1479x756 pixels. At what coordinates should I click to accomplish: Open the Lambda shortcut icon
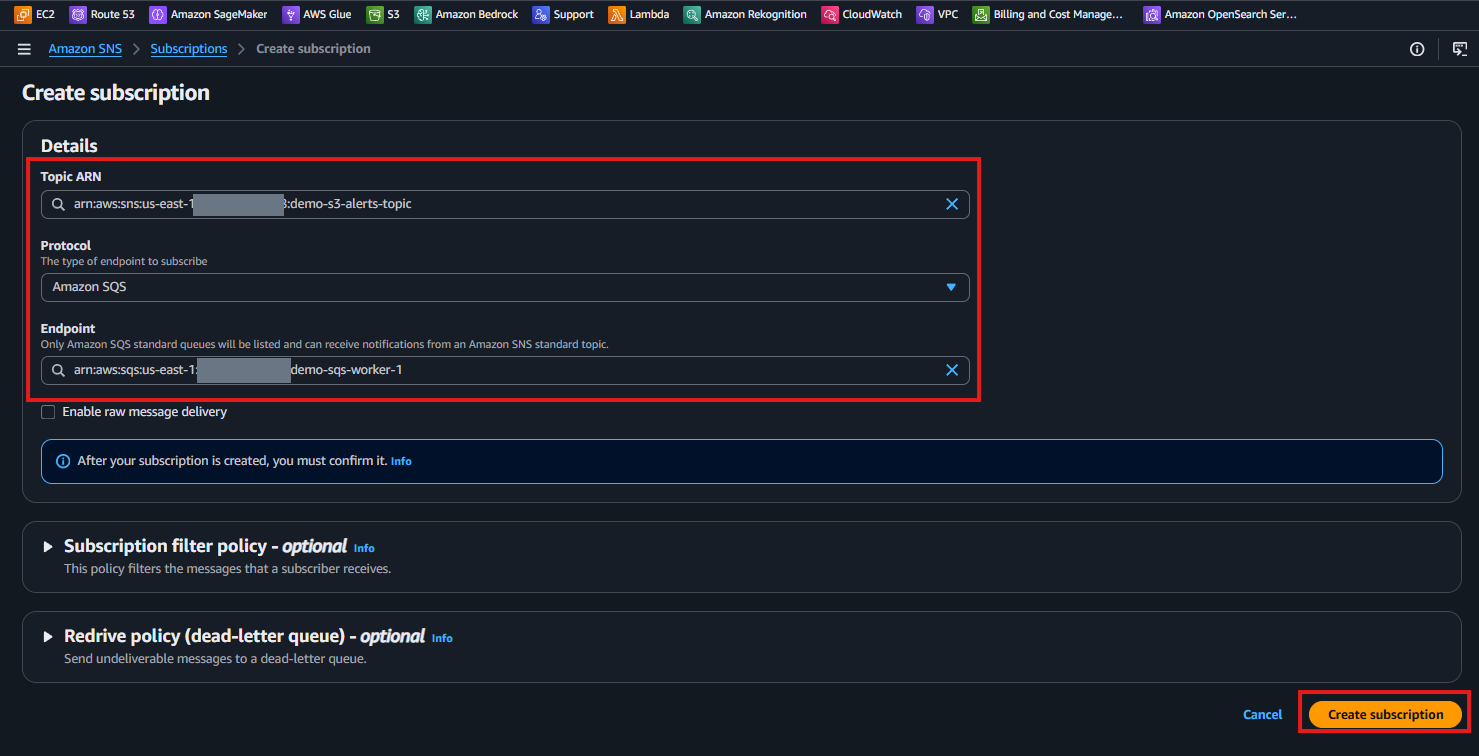[617, 15]
